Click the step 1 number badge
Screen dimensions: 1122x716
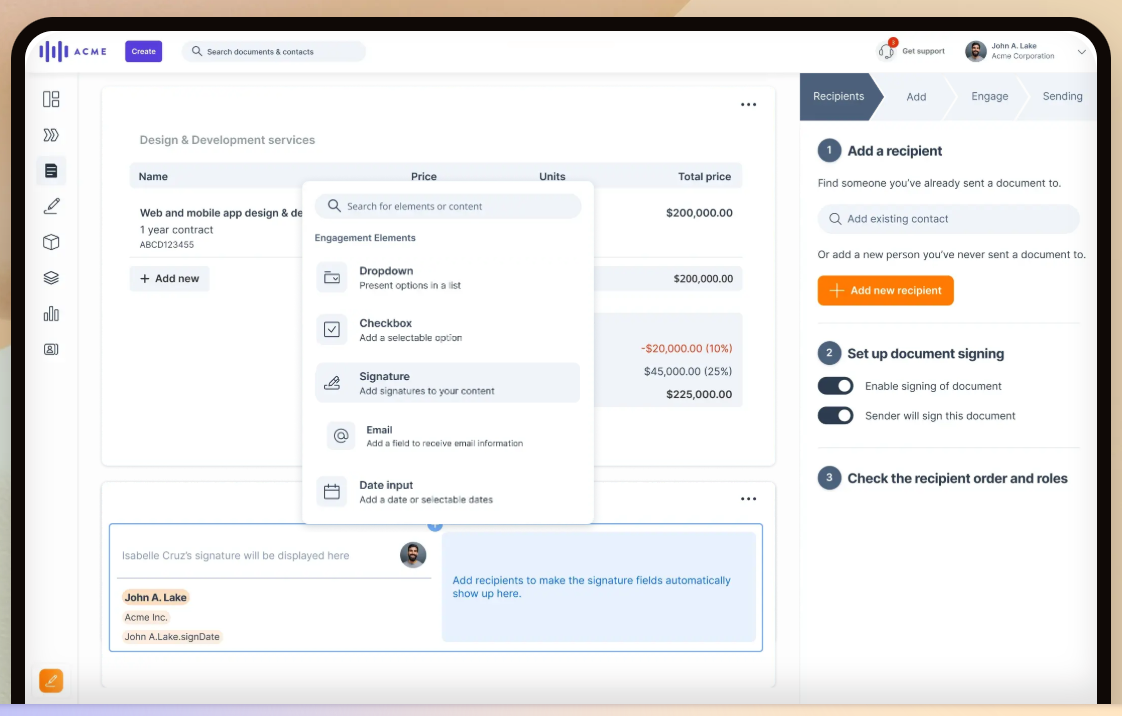point(829,150)
